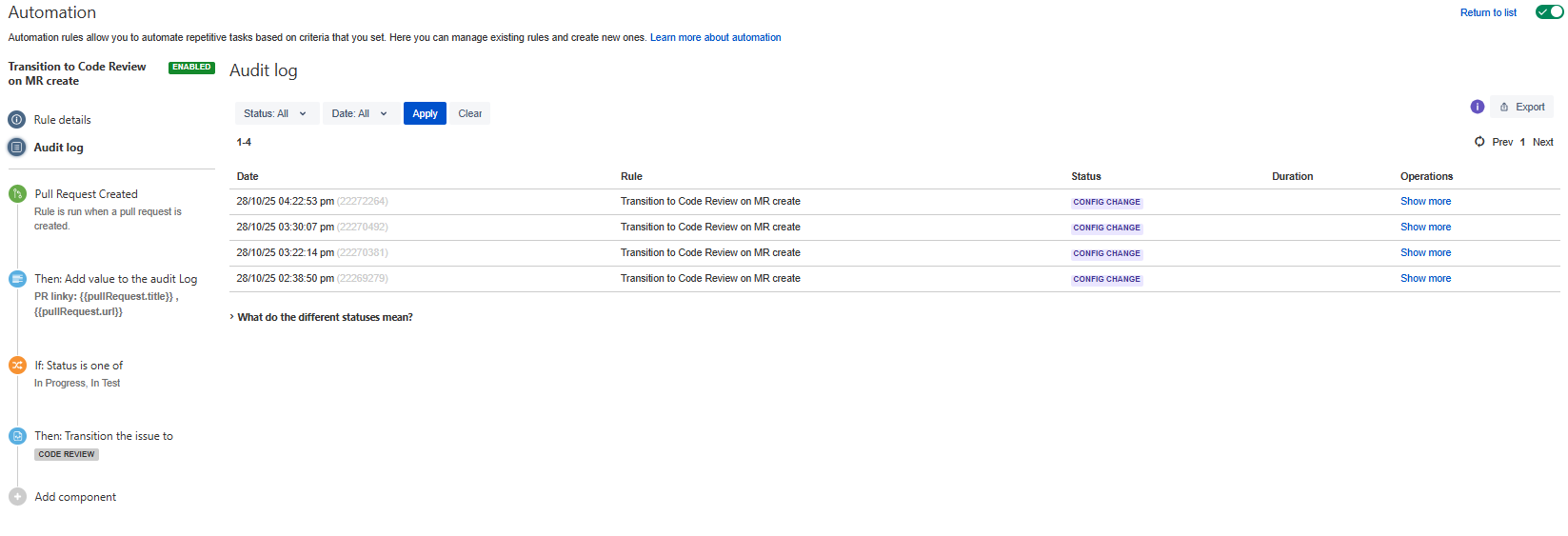Click the Audit log list icon

16,148
